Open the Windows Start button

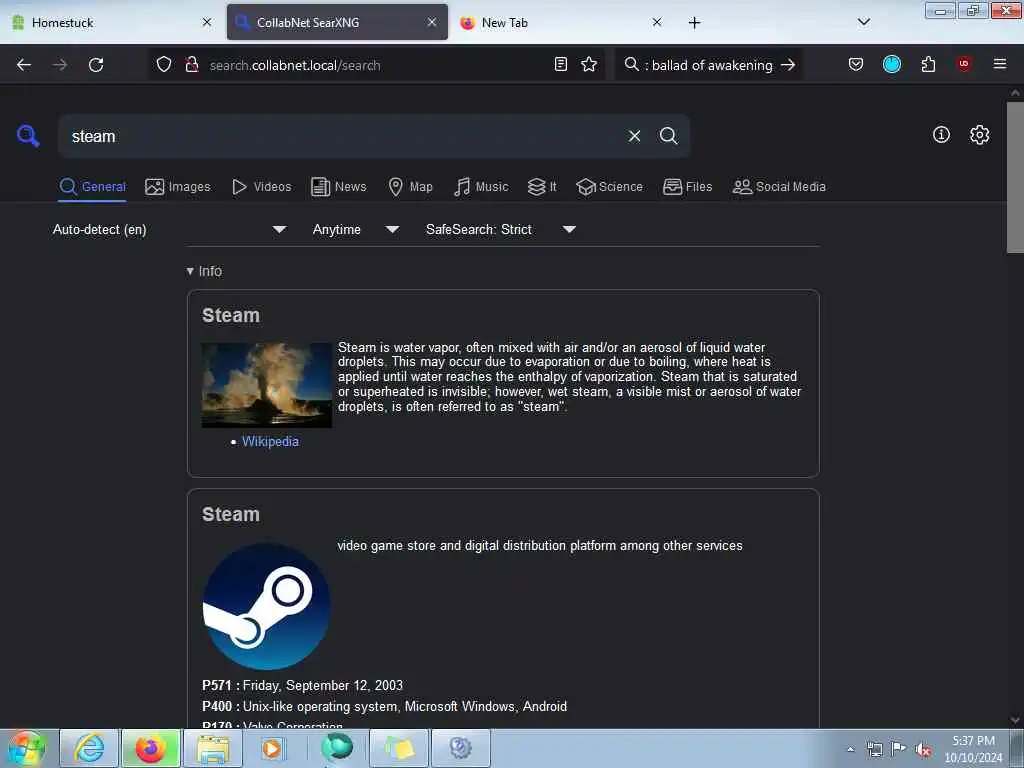tap(26, 748)
